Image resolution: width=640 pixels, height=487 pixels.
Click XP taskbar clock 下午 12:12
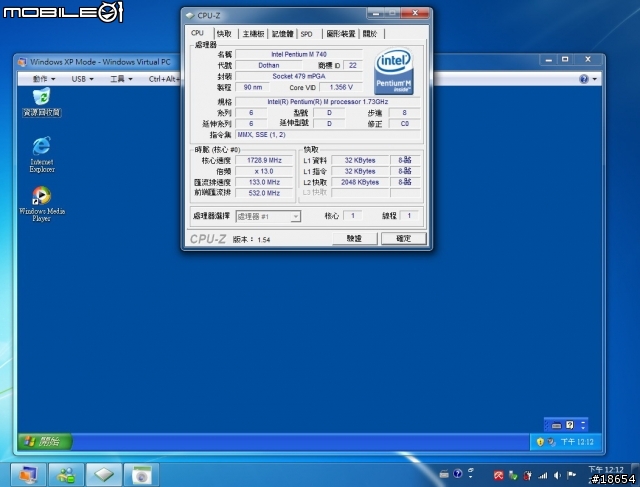point(577,442)
